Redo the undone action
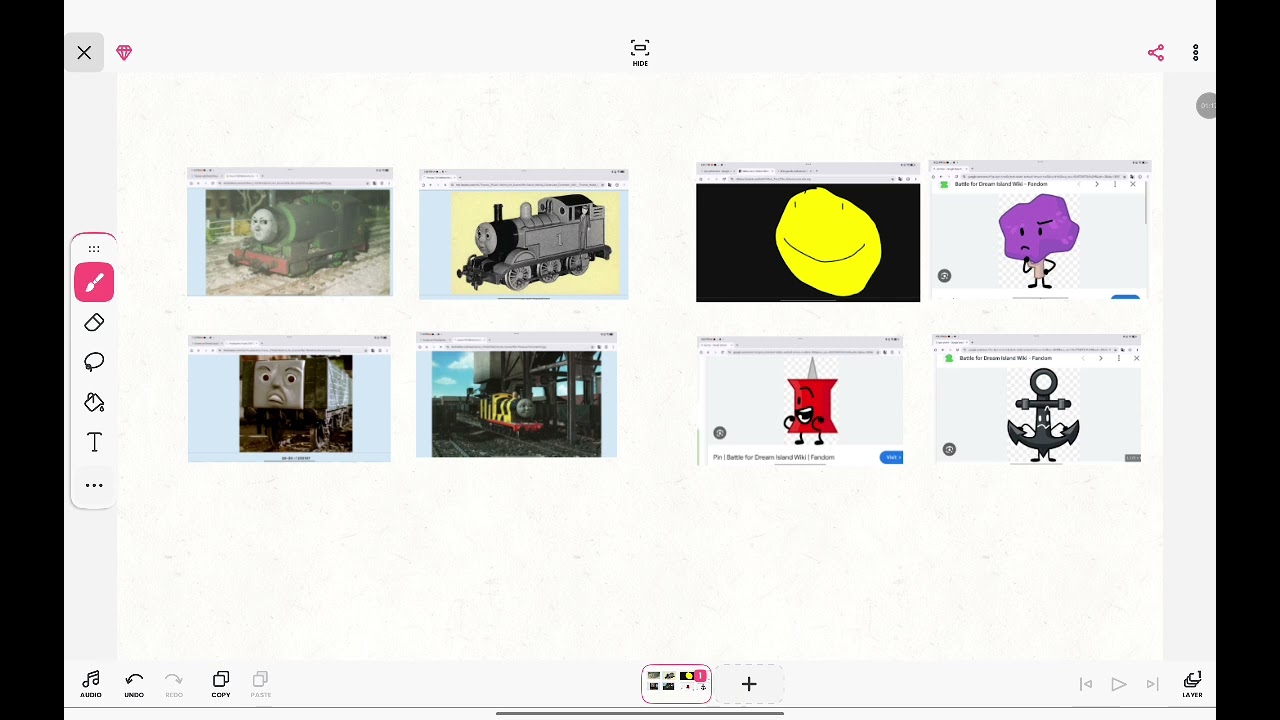Screen dimensions: 1280x720 (174, 685)
